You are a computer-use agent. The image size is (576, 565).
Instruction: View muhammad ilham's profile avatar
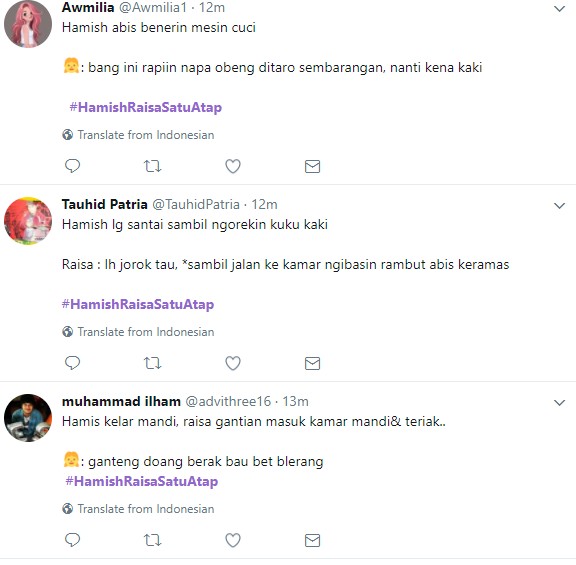tap(28, 418)
